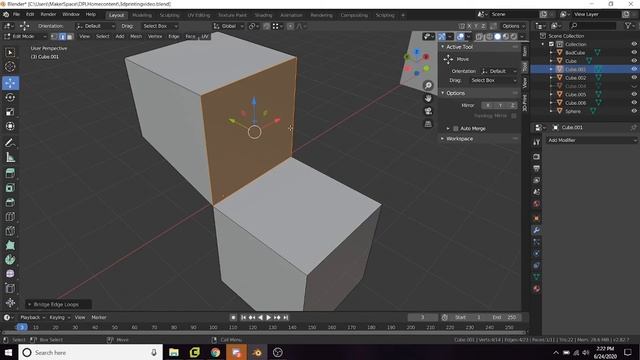Switch perspective/orthographic grid icon

click(x=428, y=124)
